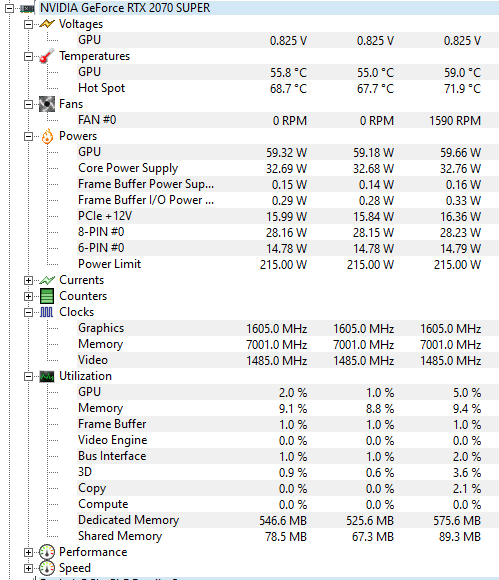This screenshot has width=499, height=580.
Task: Expand the Performance section
Action: [x=28, y=552]
